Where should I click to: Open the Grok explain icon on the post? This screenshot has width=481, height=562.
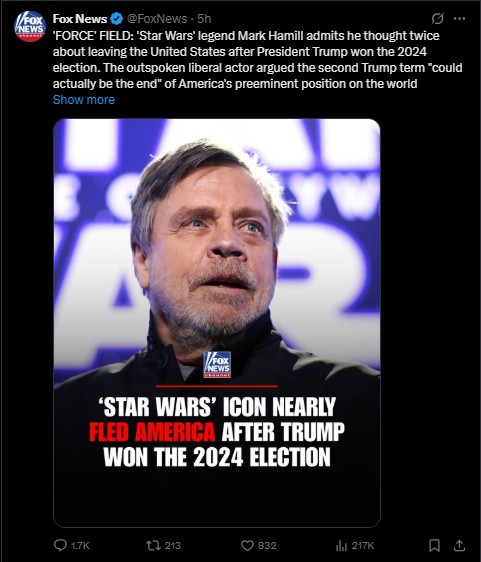(437, 19)
